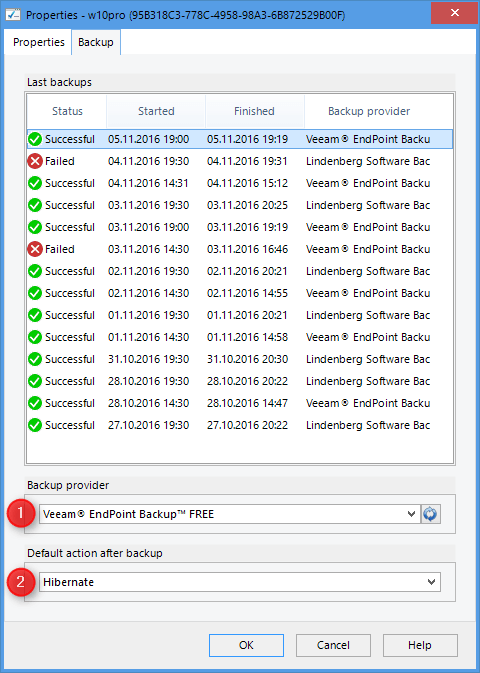Open Help for this dialog
Screen dimensions: 480x673
[420, 645]
